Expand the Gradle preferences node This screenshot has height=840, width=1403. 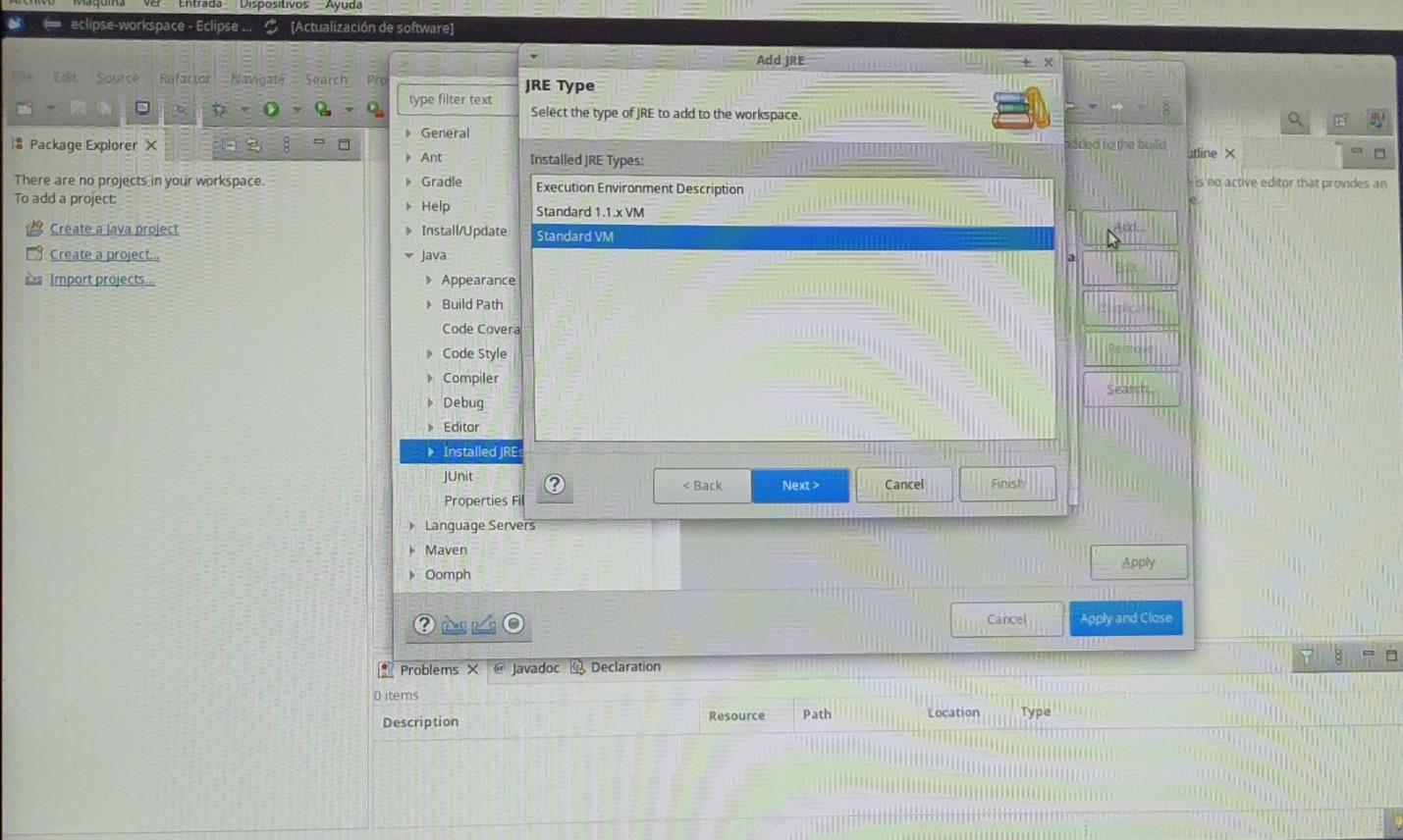(408, 182)
